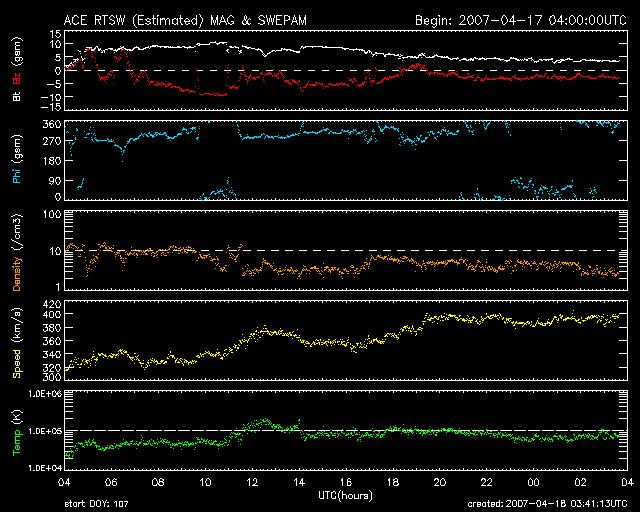Click the -5 tick on the Bt Bz axis
This screenshot has height=512, width=640.
tap(56, 84)
